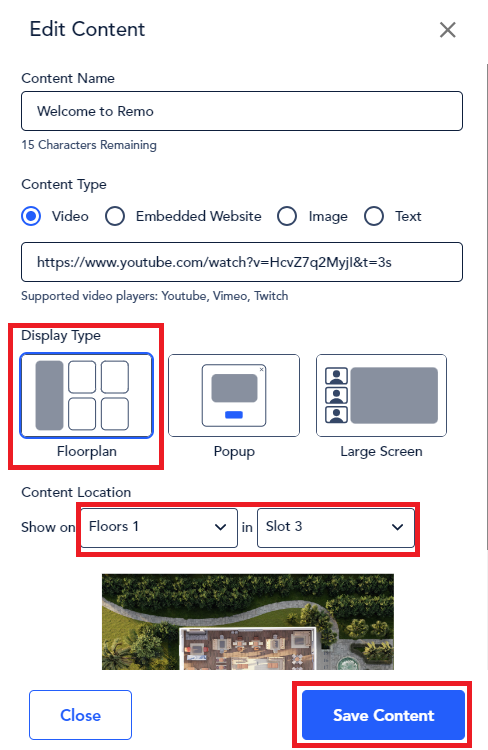Click the Close button
The image size is (488, 750).
pos(80,715)
